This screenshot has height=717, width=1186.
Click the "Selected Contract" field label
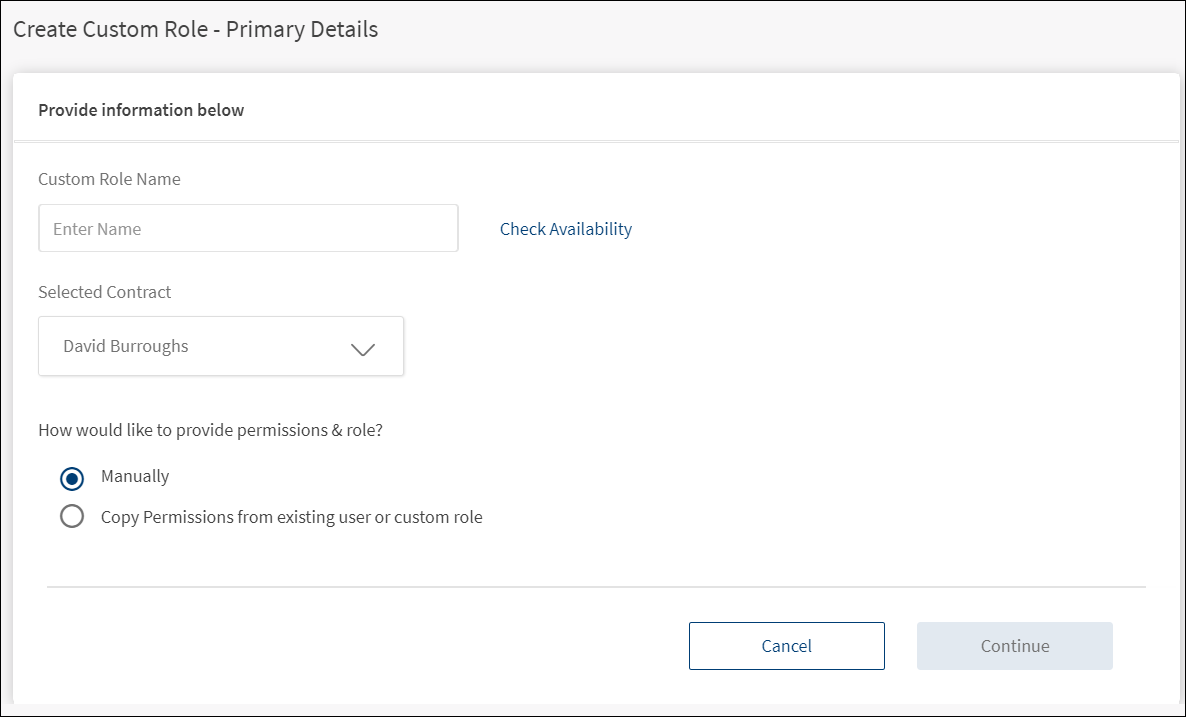click(105, 292)
